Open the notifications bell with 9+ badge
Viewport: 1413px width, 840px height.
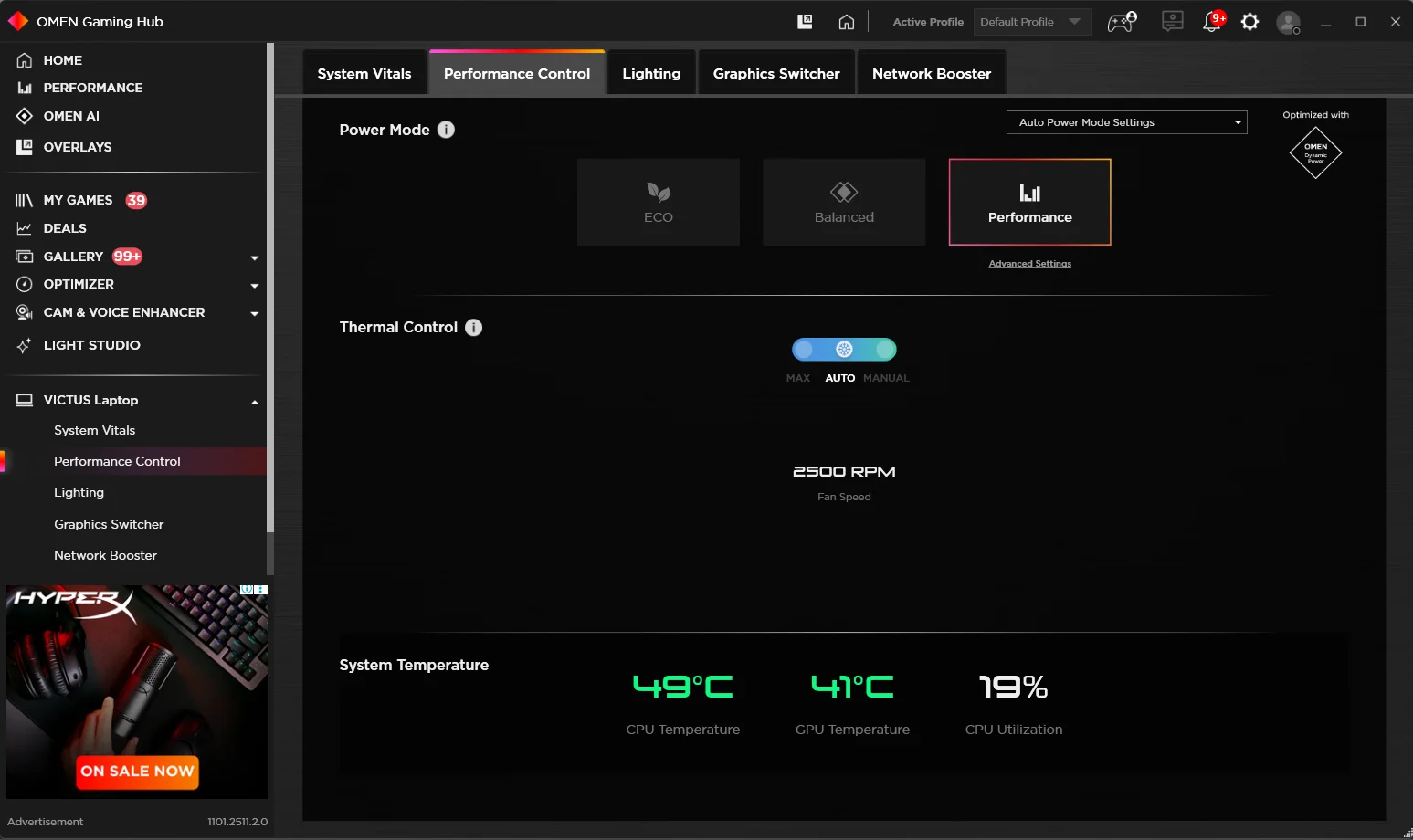coord(1214,21)
